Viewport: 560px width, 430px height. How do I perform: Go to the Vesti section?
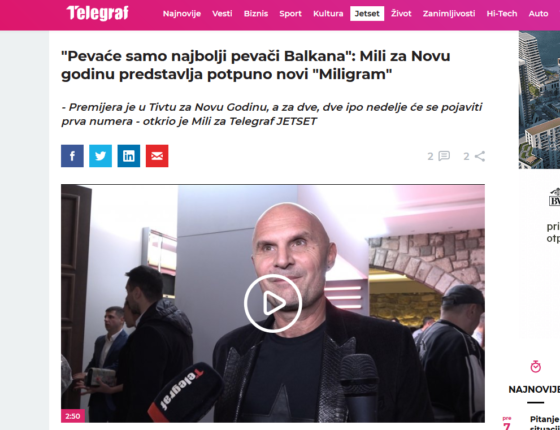pyautogui.click(x=222, y=14)
